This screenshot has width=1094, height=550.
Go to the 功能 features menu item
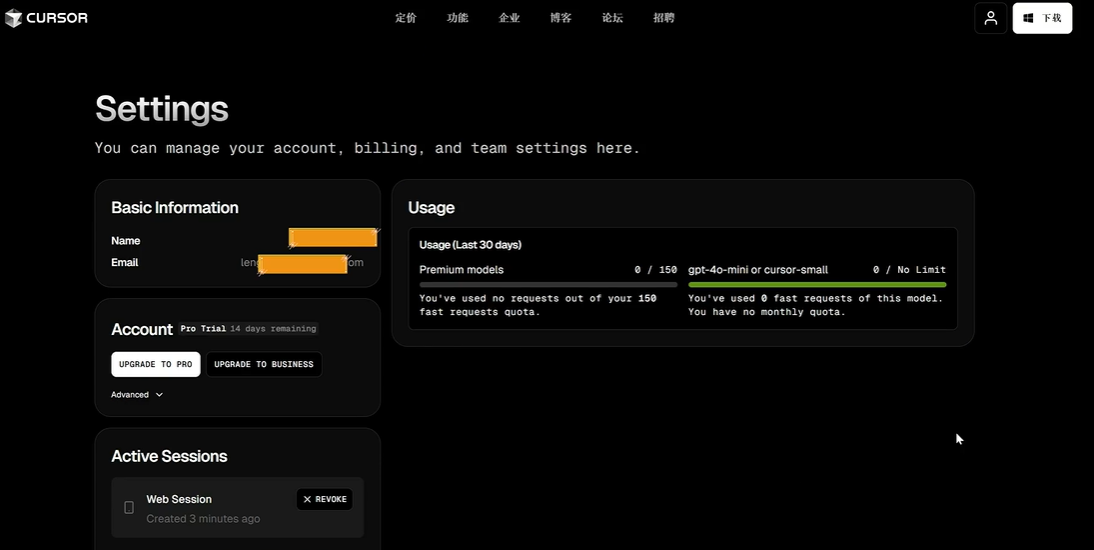(457, 18)
